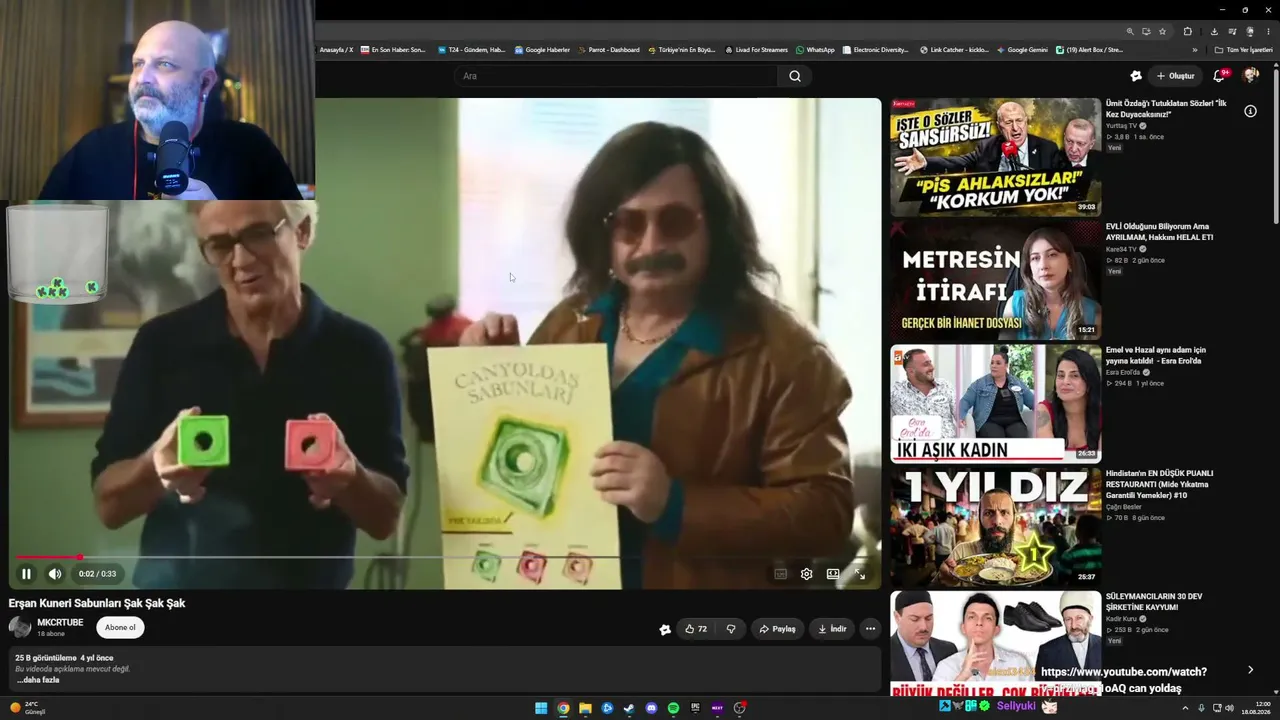1280x720 pixels.
Task: Click the MKCRTUBE channel avatar
Action: coord(20,628)
